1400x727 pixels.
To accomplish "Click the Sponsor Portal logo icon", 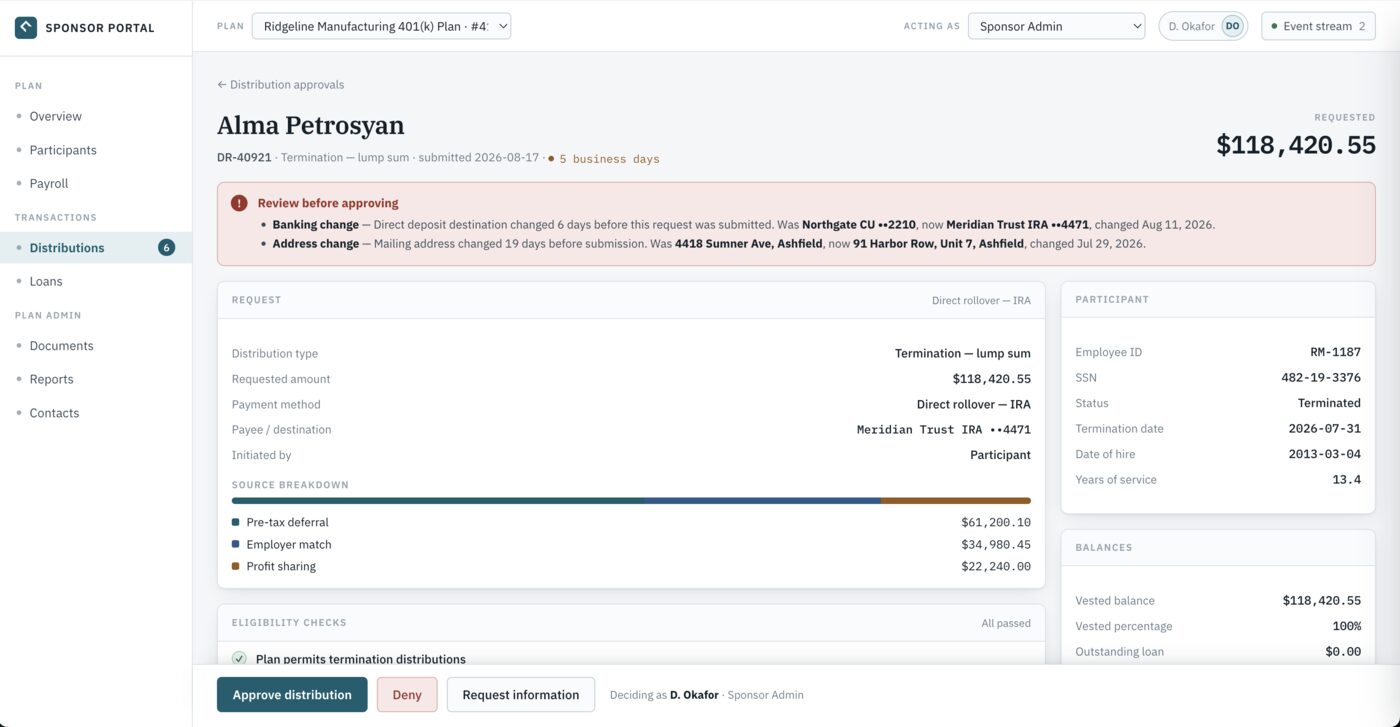I will point(26,27).
